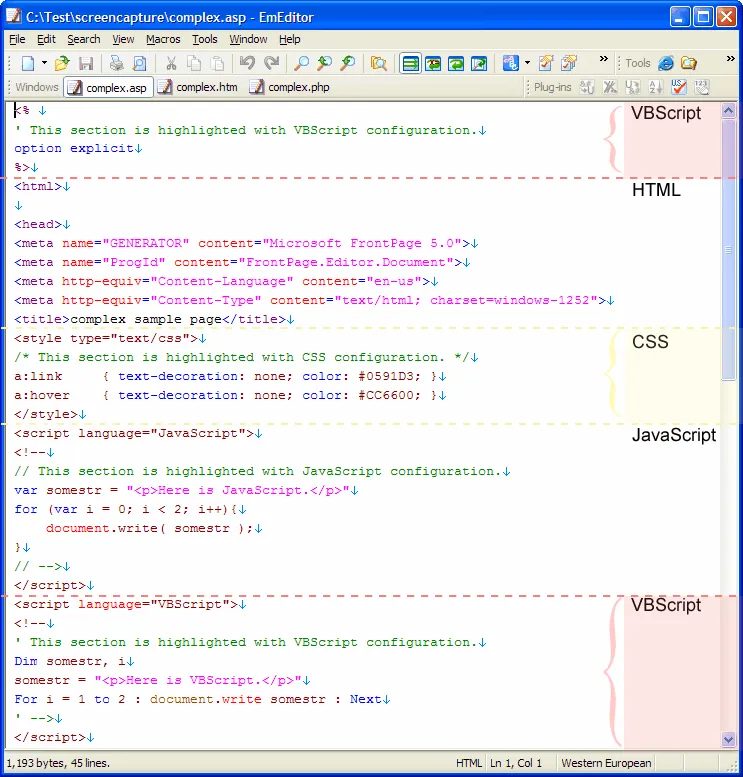Click the 'option explicit' code line
Image resolution: width=743 pixels, height=777 pixels.
[x=78, y=149]
